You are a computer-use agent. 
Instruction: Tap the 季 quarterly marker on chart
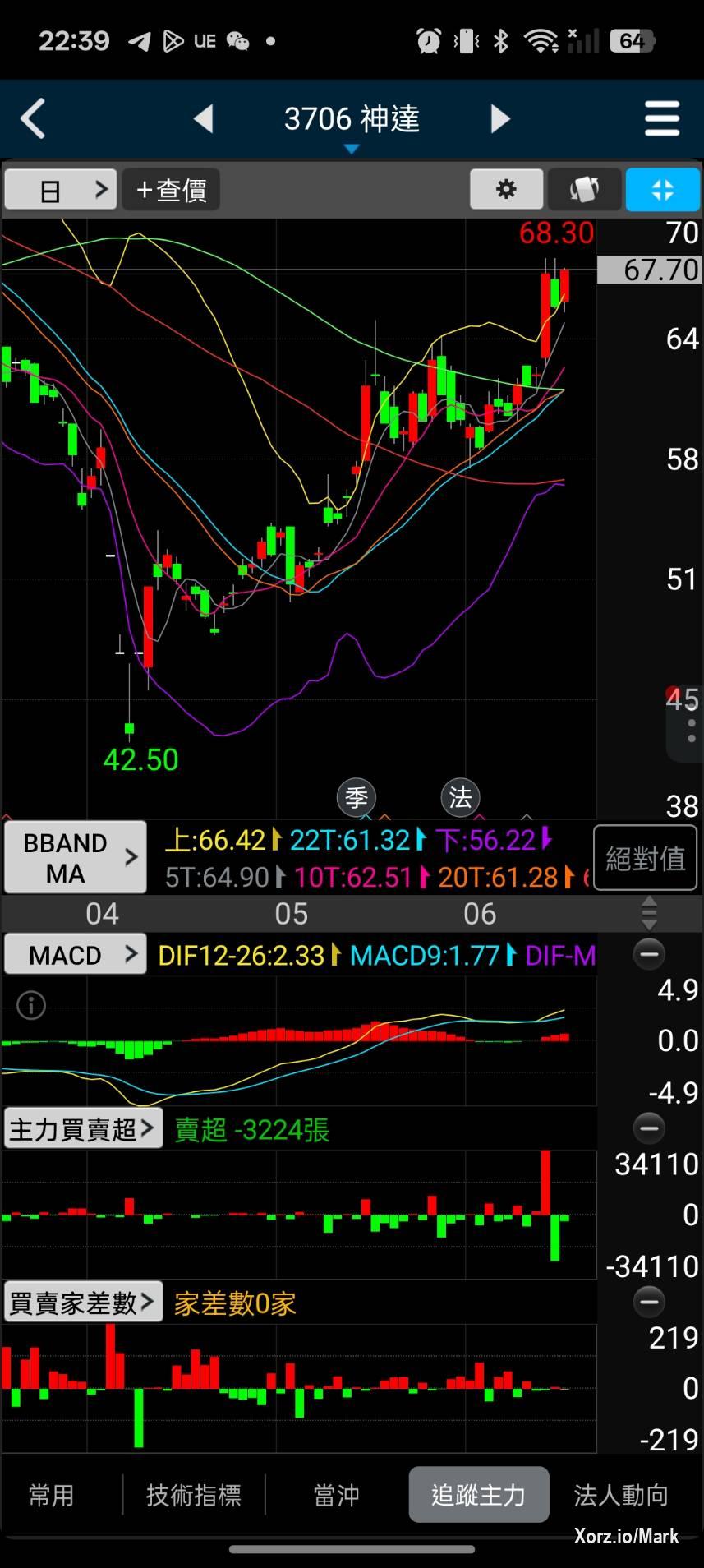357,797
